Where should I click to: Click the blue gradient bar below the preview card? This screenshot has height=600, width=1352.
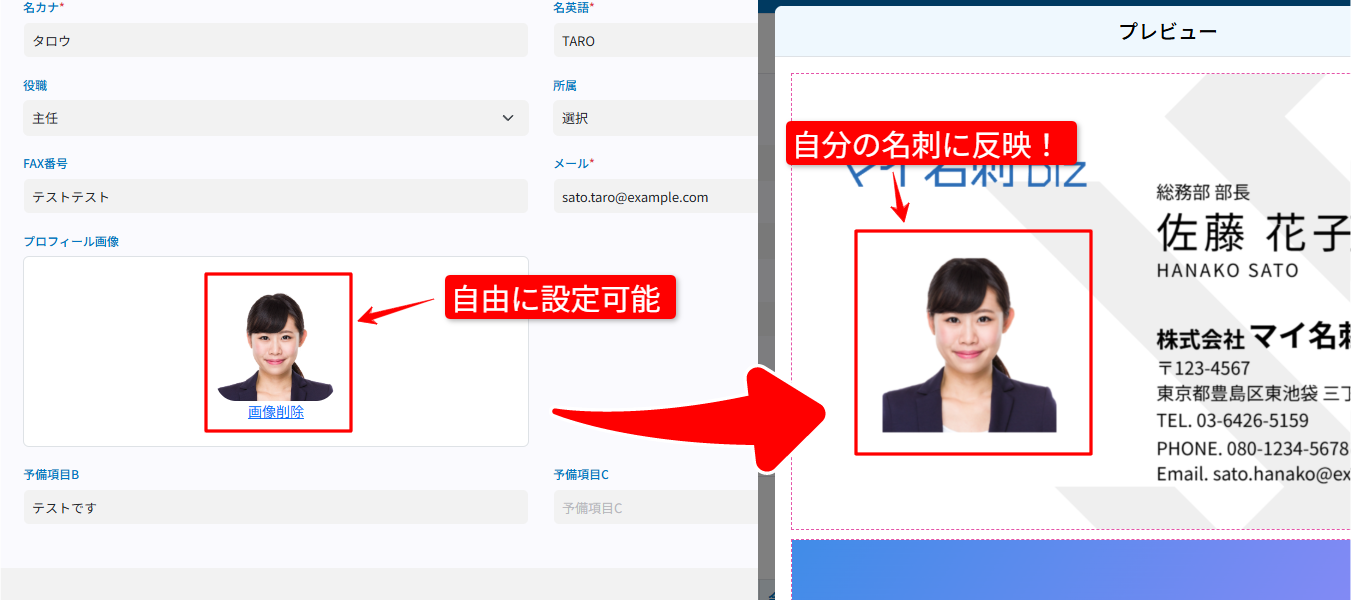[1070, 570]
